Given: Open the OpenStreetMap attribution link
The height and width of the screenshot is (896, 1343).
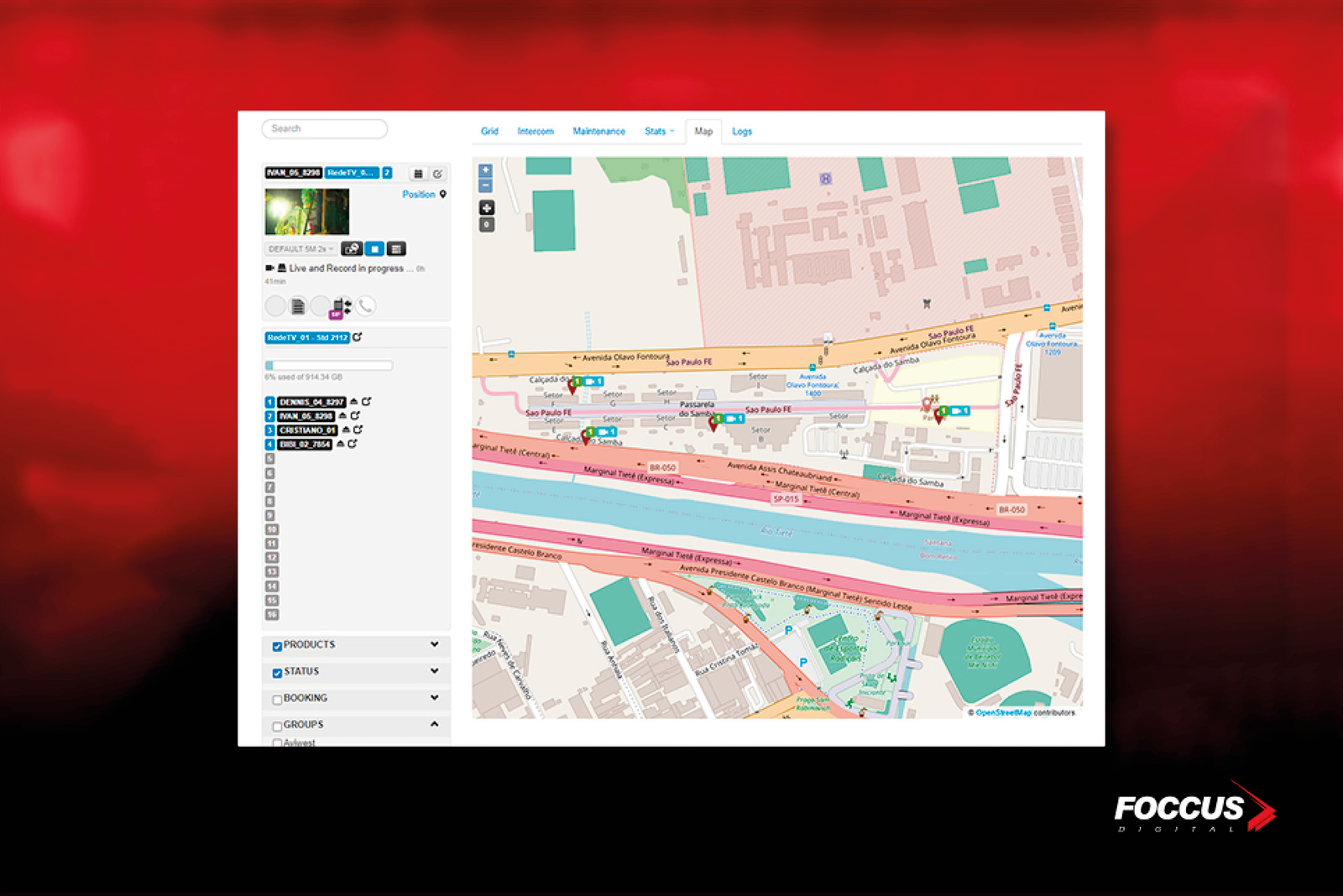Looking at the screenshot, I should pos(1003,713).
